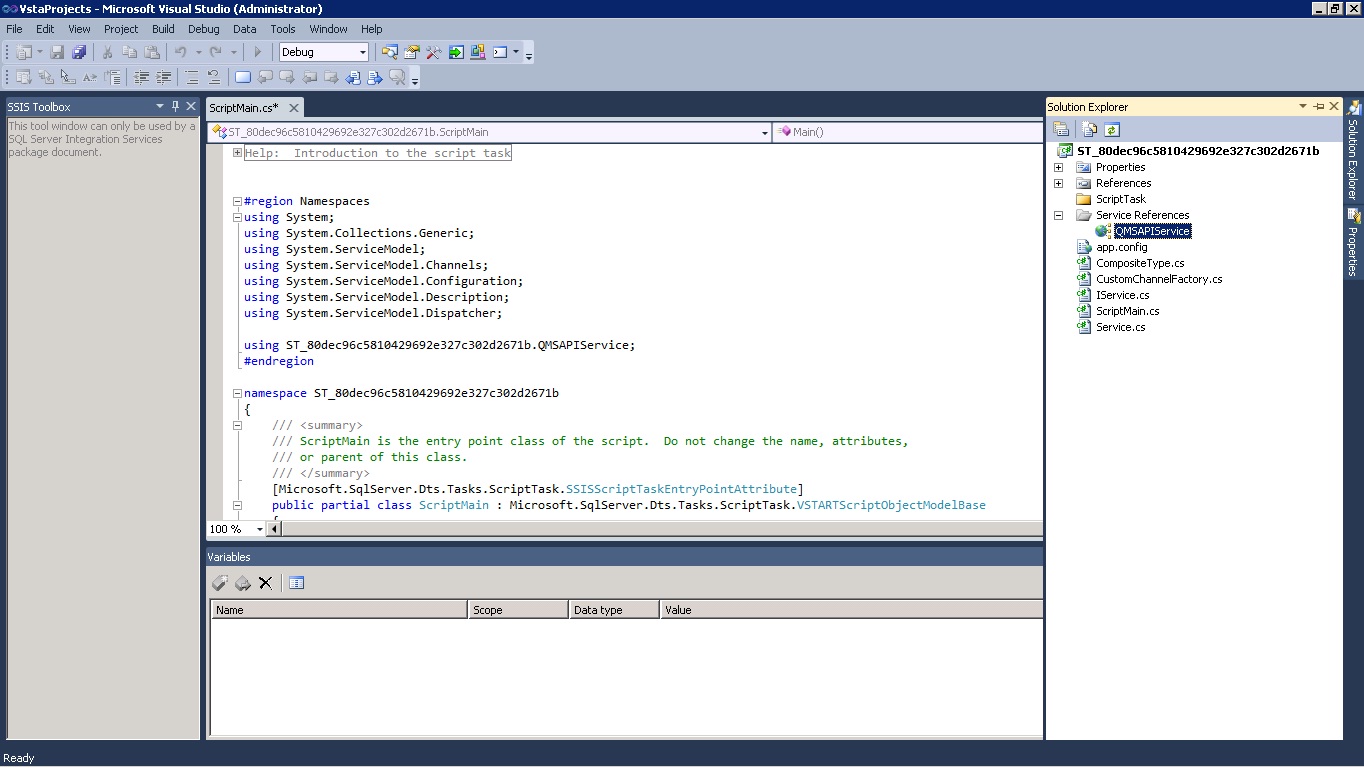Click the Scope column header in Variables
The width and height of the screenshot is (1364, 768).
pos(518,609)
